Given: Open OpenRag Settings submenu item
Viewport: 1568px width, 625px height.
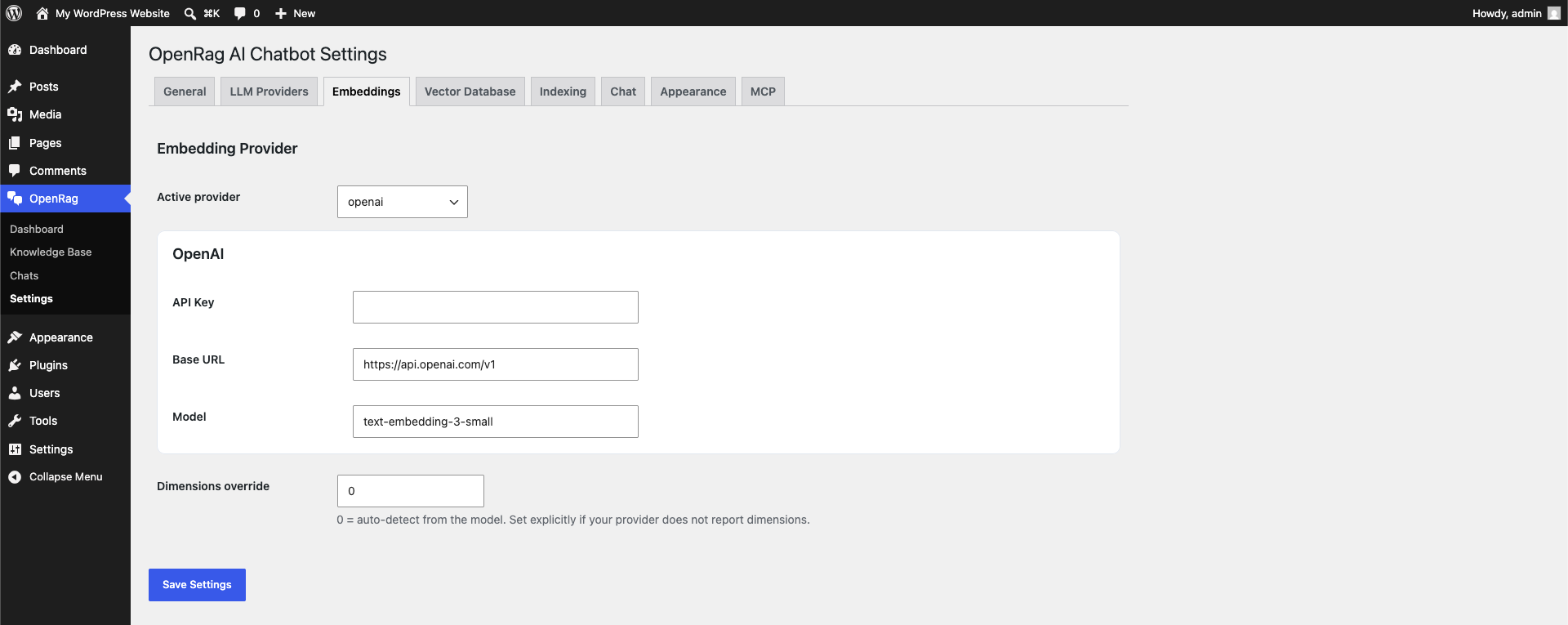Looking at the screenshot, I should coord(31,299).
